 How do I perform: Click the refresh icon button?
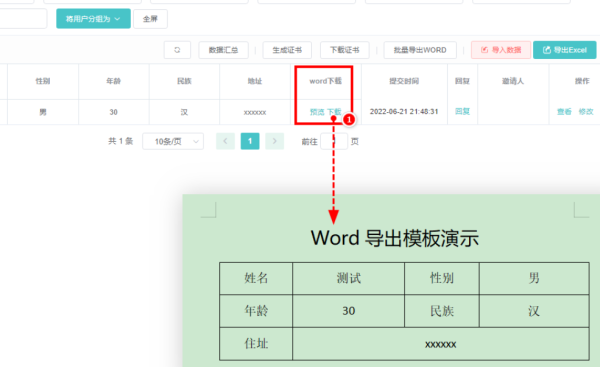tap(177, 50)
